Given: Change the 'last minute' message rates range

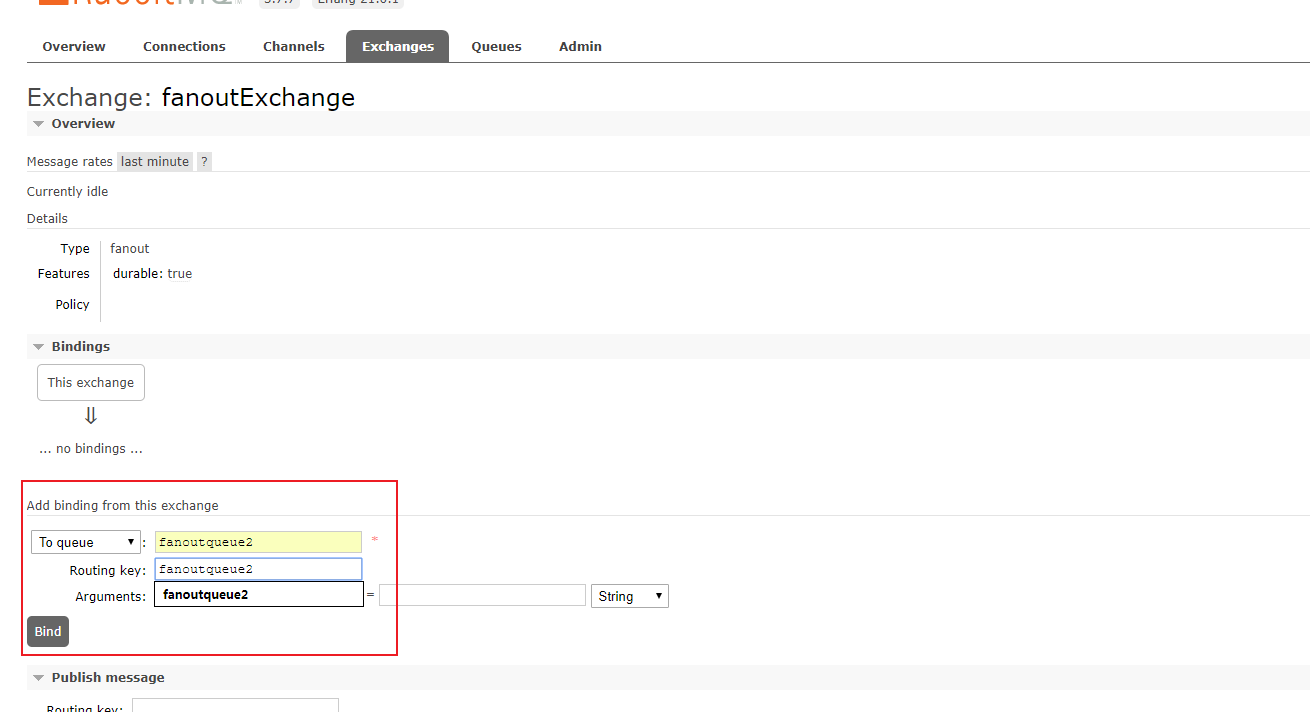Looking at the screenshot, I should (155, 161).
